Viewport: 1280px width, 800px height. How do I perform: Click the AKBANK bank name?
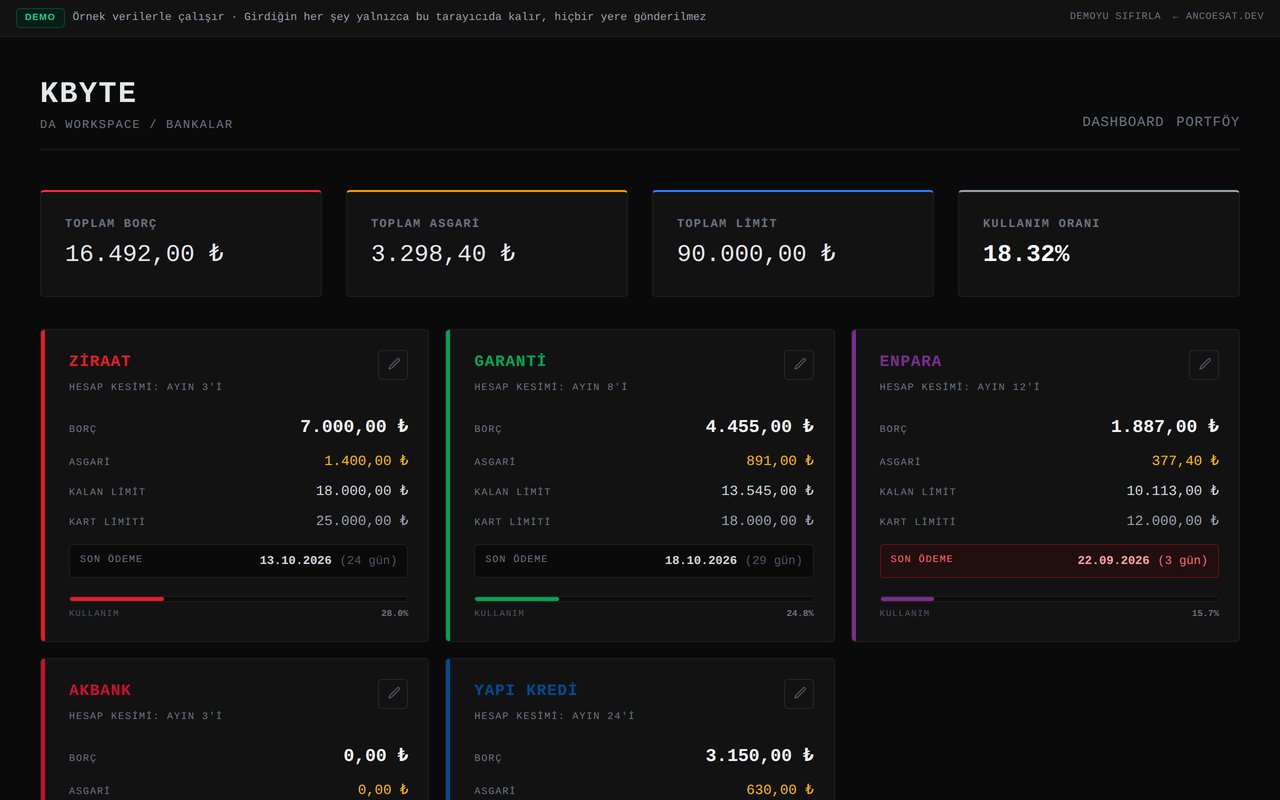pos(100,690)
